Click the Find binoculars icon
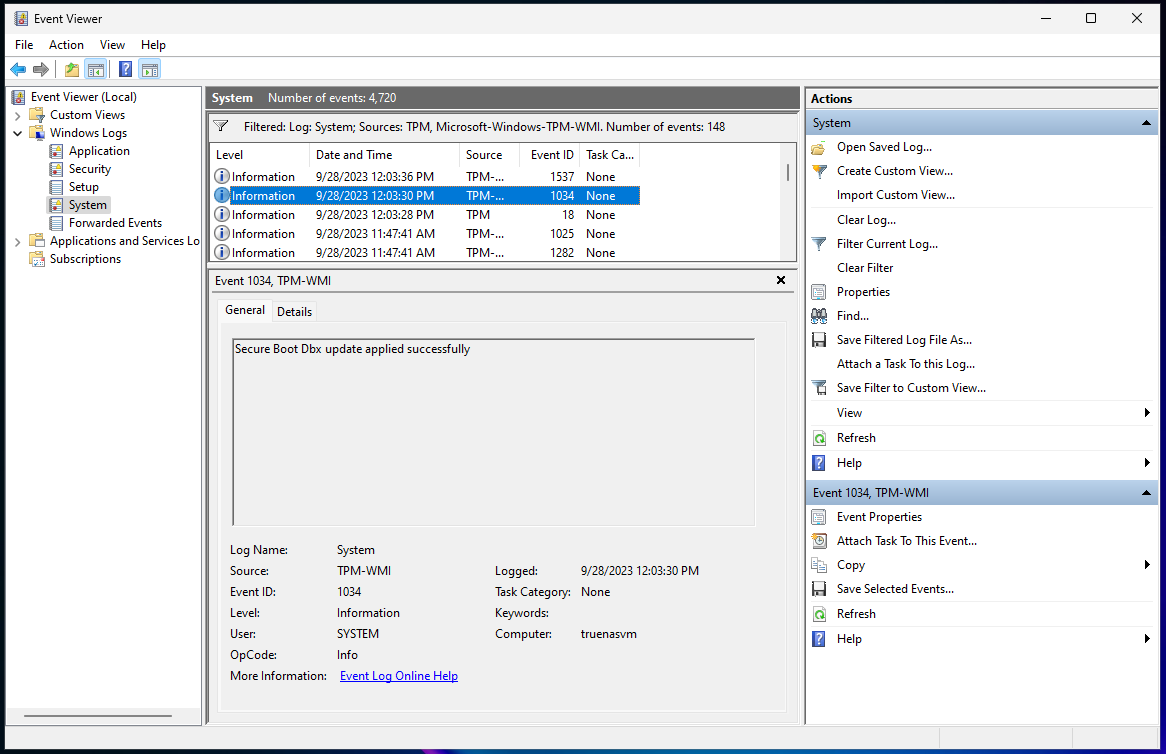 coord(819,316)
